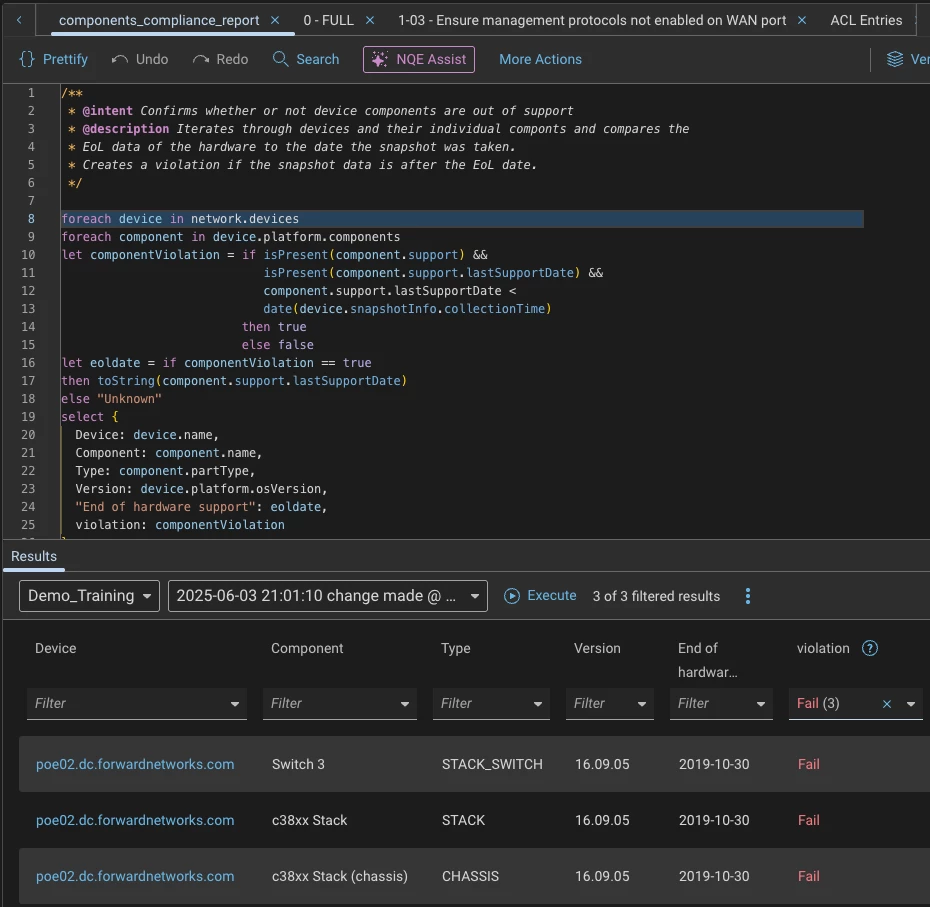Open the Component column filter
This screenshot has height=907, width=930.
(339, 704)
